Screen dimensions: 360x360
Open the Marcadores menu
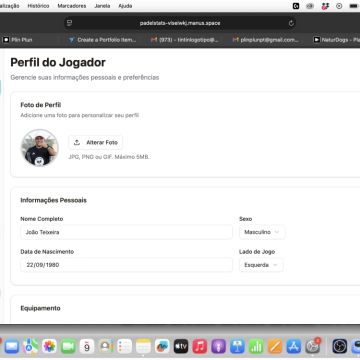coord(72,6)
